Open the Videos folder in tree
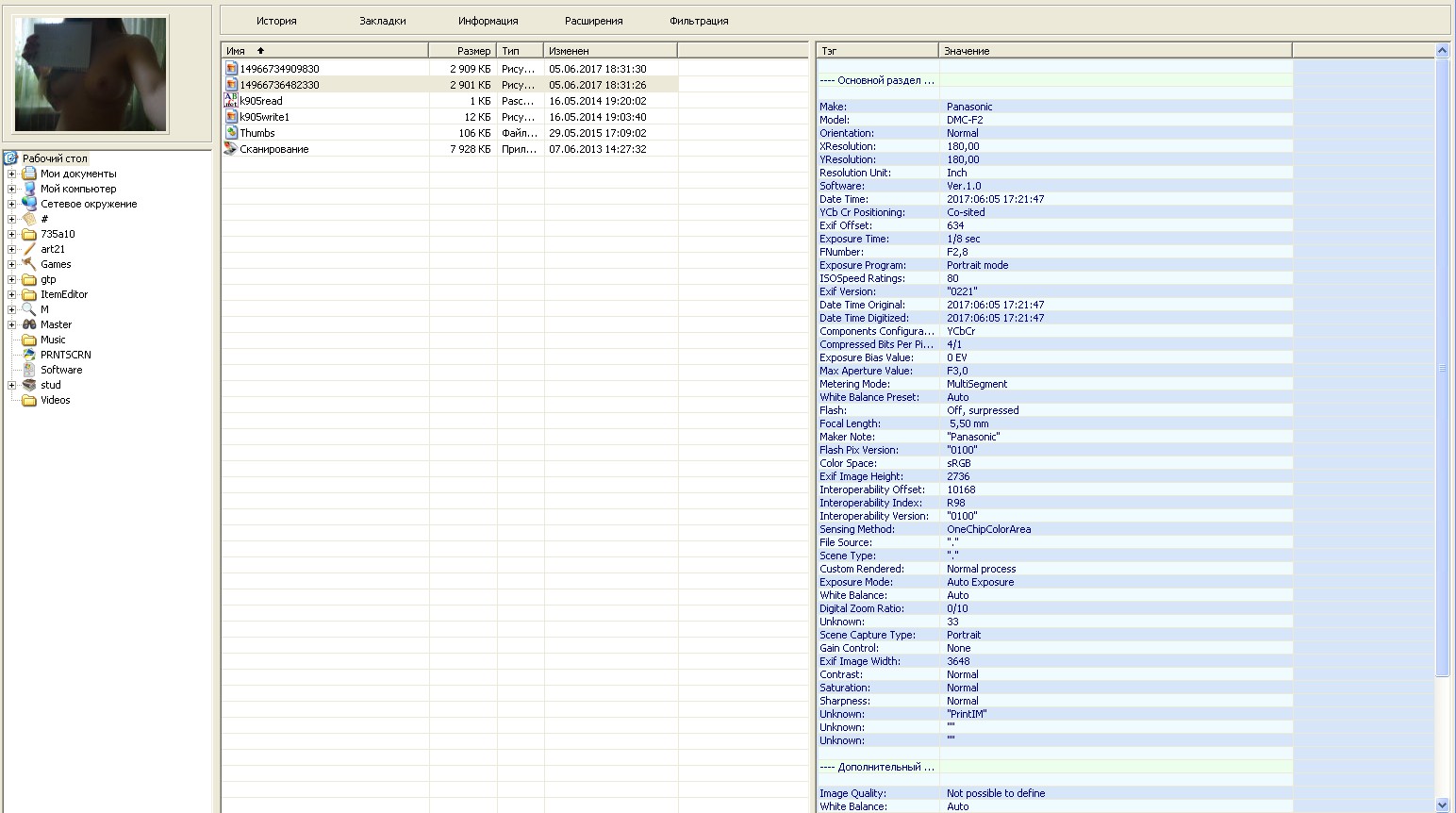1456x813 pixels. tap(55, 400)
